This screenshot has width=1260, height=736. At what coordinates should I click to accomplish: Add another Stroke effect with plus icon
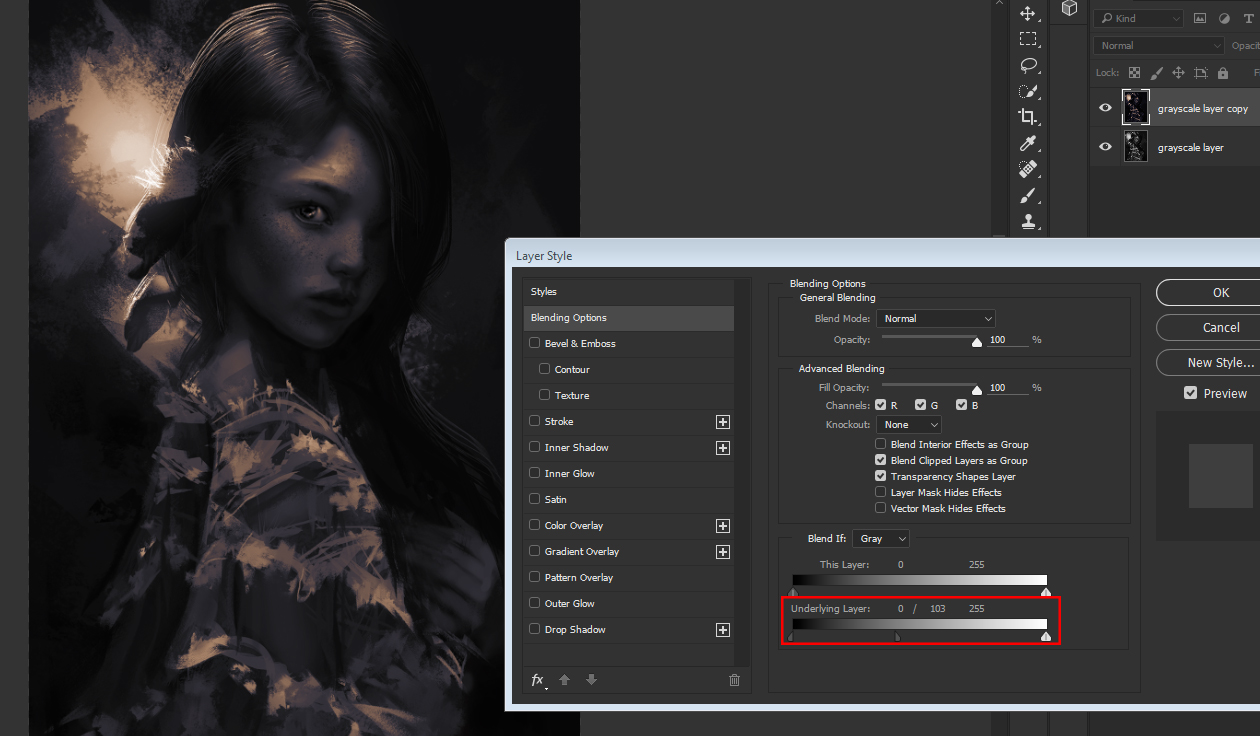tap(723, 422)
